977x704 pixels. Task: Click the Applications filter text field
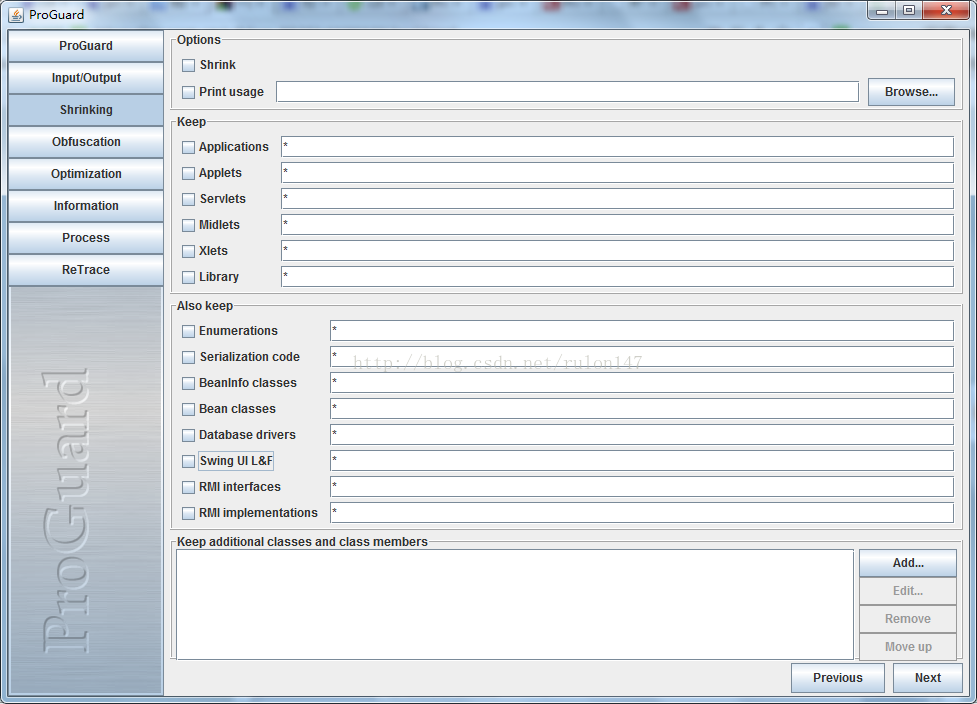[x=617, y=147]
